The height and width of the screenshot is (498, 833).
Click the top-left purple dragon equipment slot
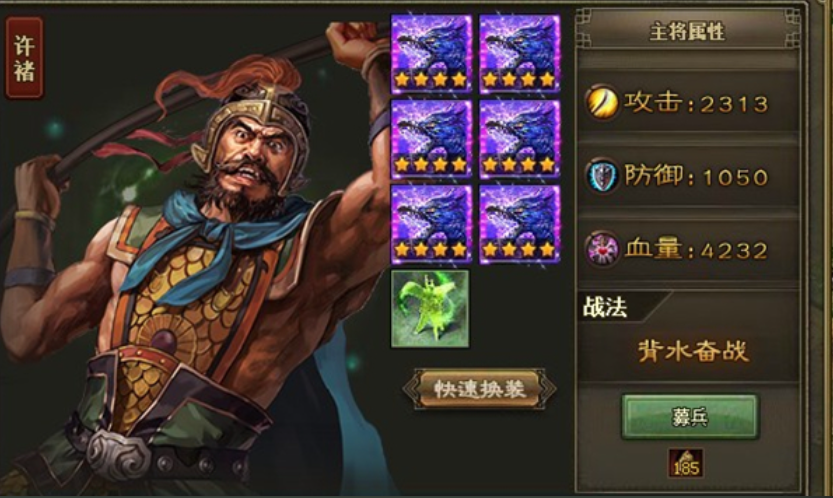[431, 53]
